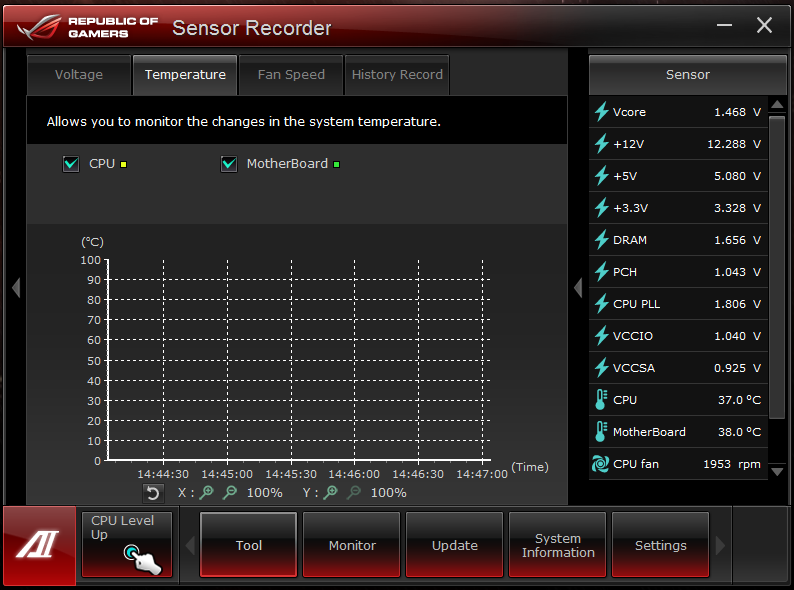Open the Tool menu button

click(x=249, y=544)
